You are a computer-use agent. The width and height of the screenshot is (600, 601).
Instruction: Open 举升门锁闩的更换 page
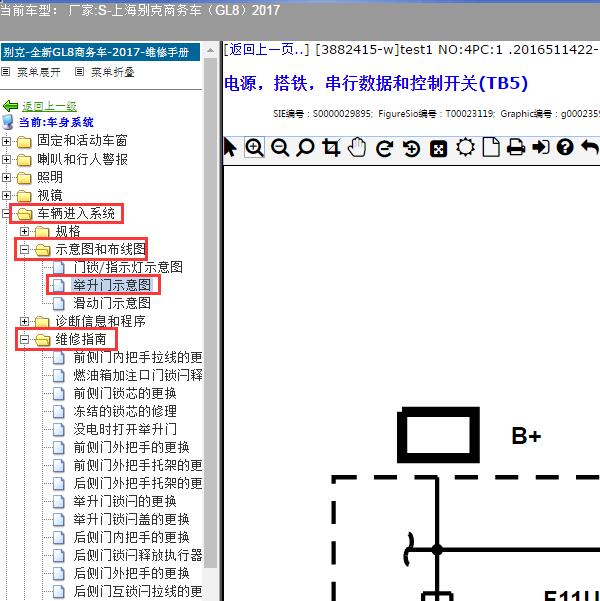125,501
